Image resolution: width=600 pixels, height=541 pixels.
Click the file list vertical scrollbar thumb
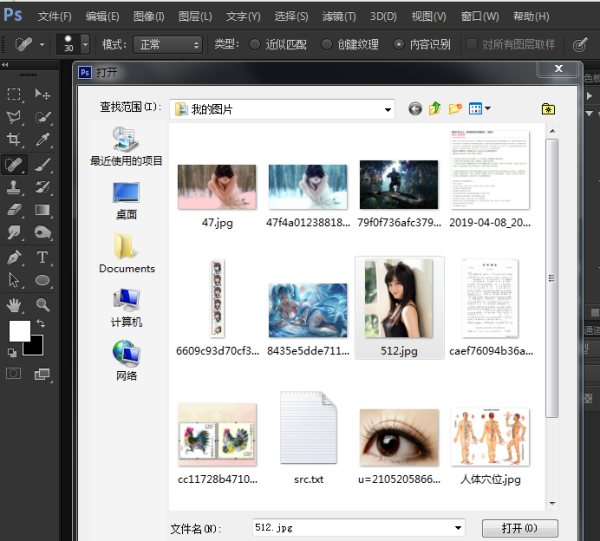pos(552,278)
